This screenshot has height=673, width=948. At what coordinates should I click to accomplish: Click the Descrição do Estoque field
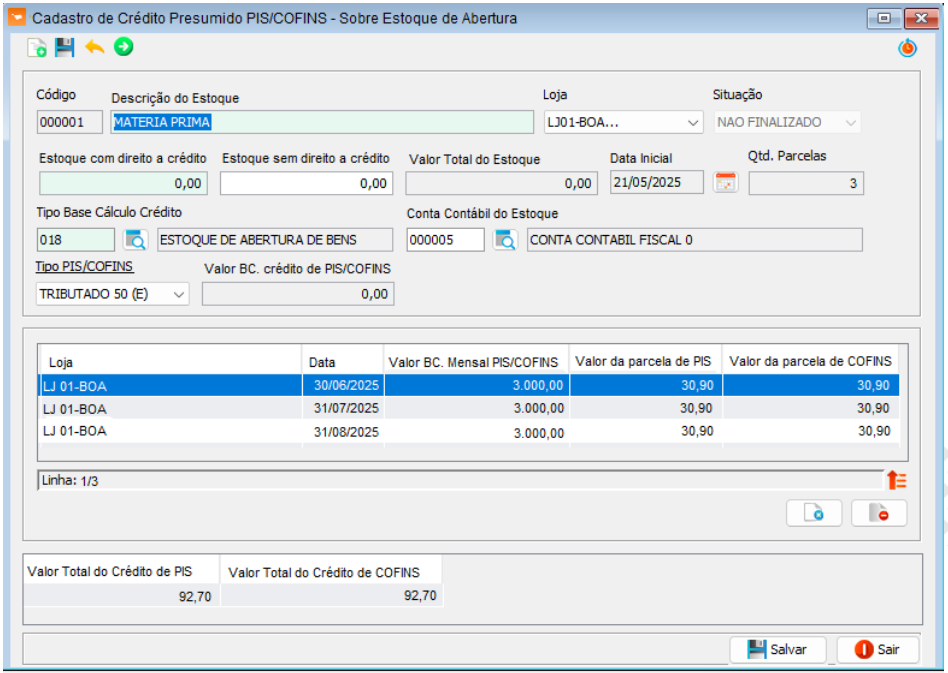322,122
